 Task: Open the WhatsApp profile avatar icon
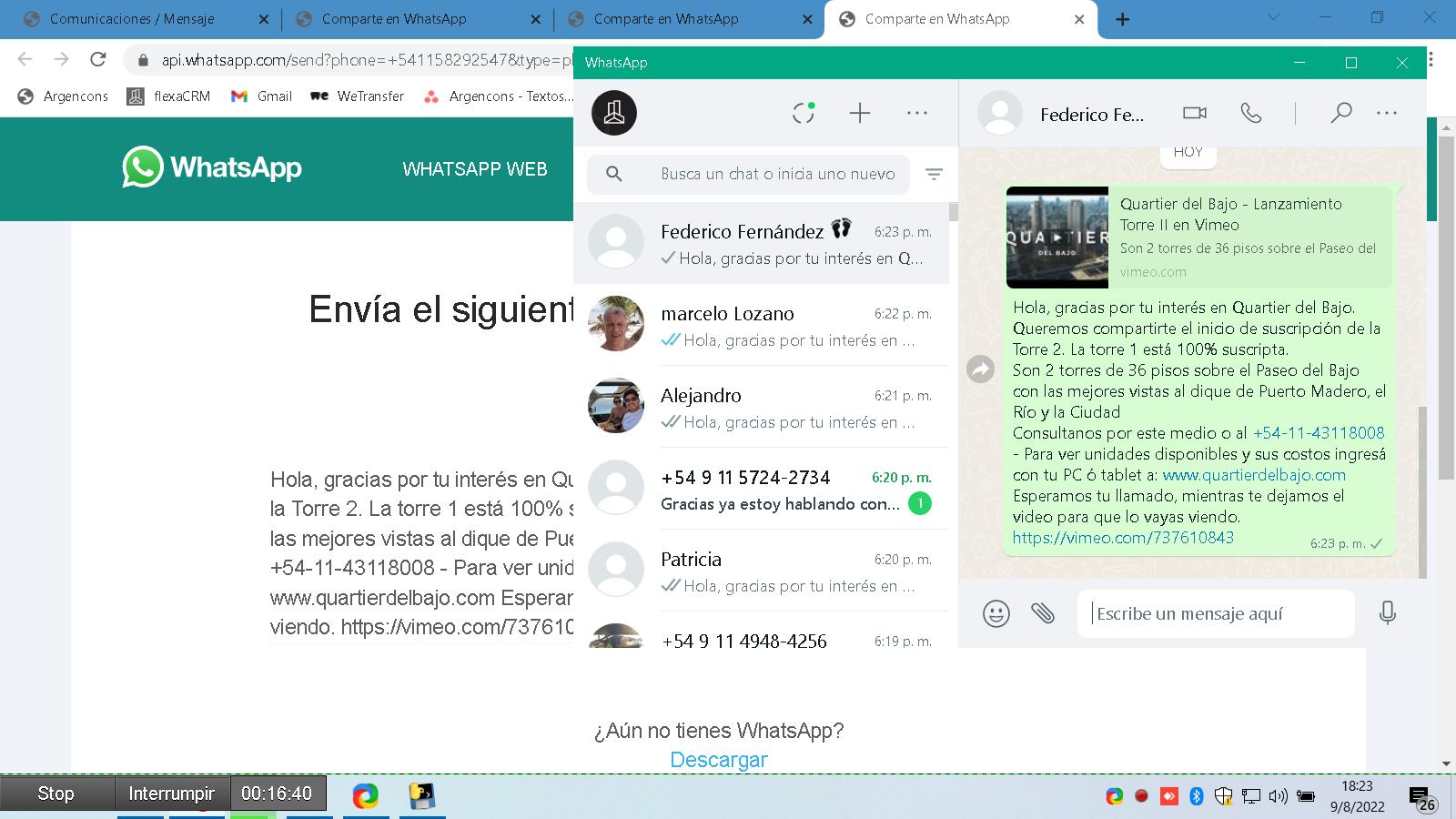[614, 113]
